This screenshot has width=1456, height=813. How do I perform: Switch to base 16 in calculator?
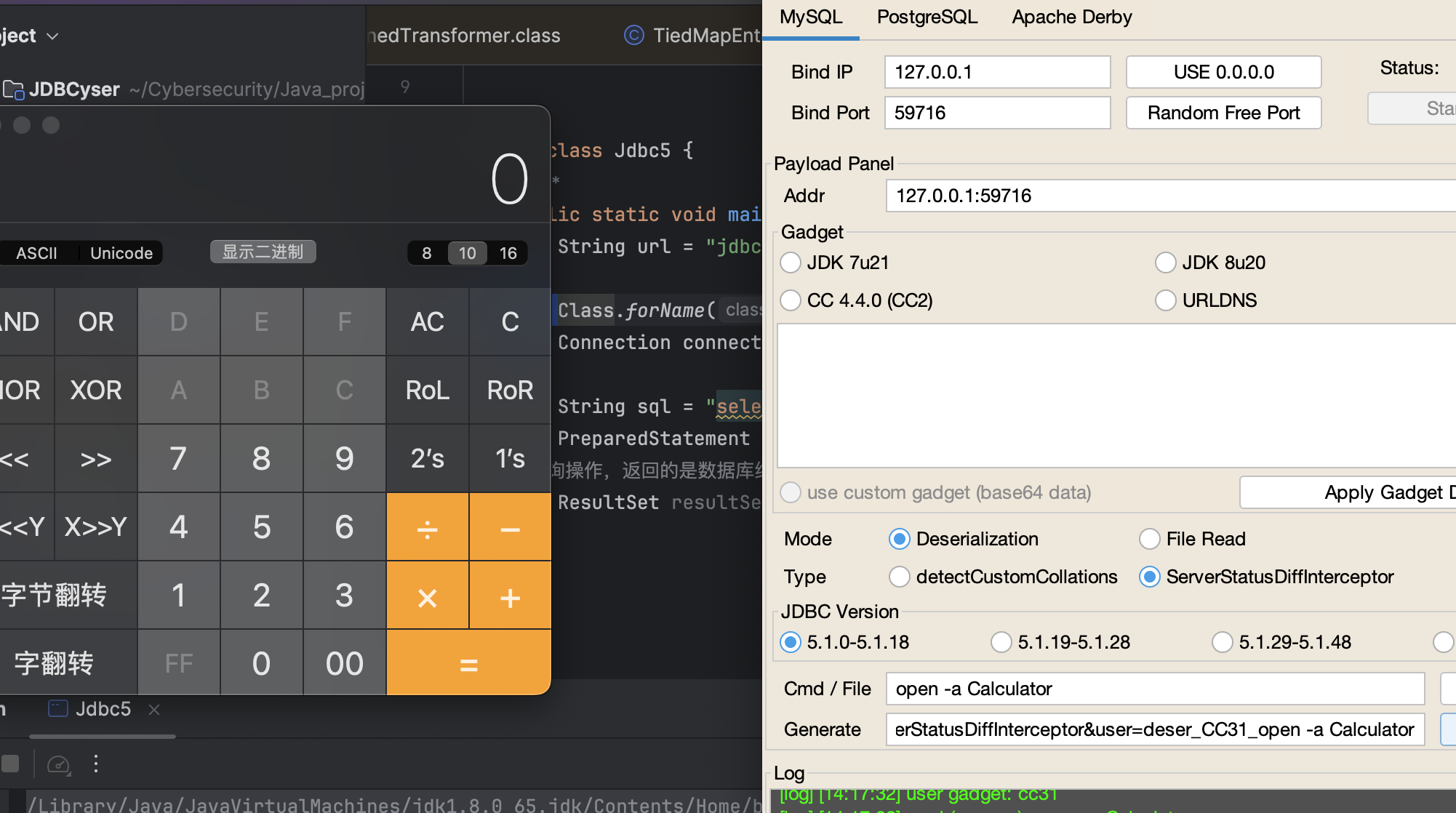(508, 253)
